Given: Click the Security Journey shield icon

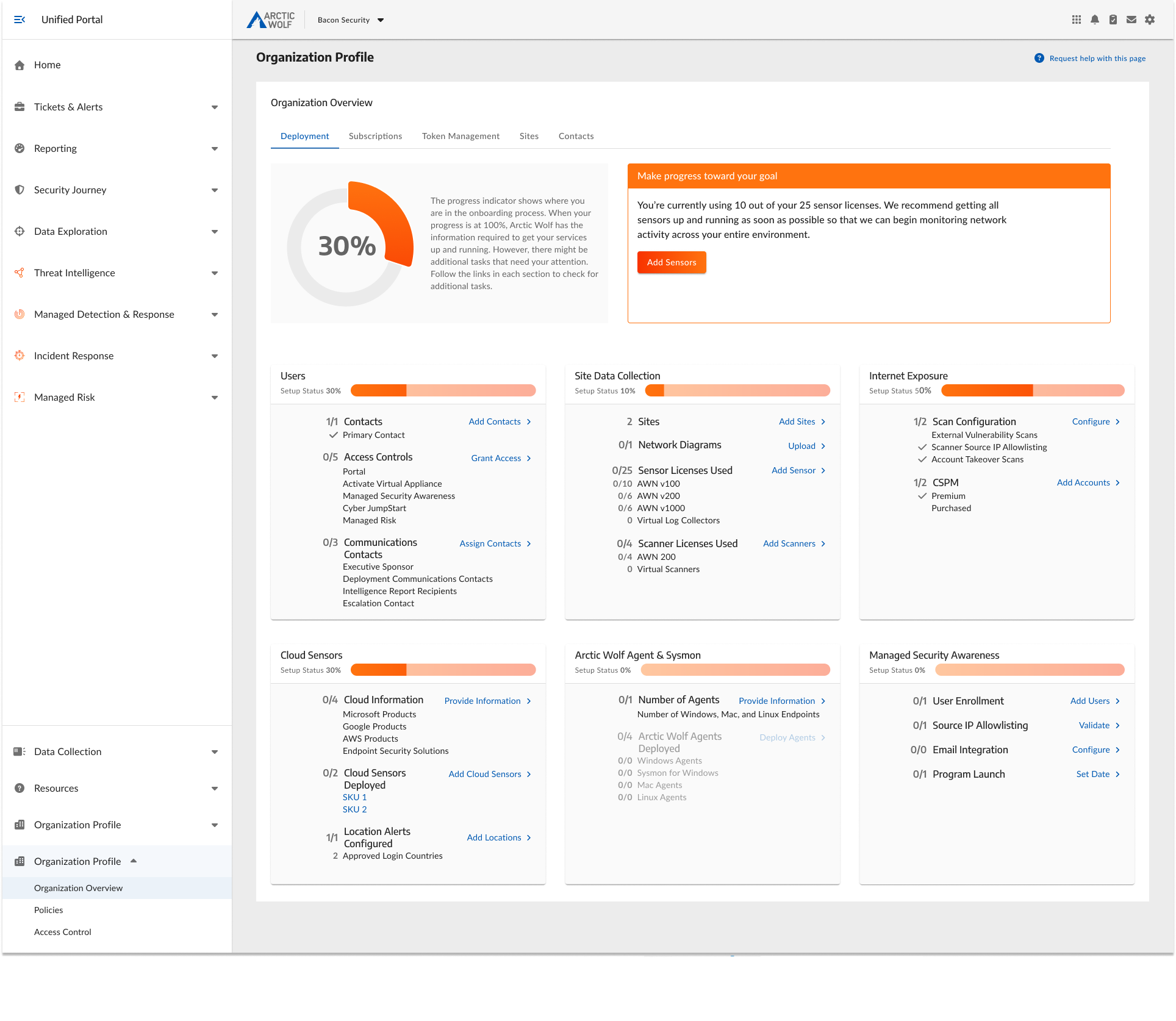Looking at the screenshot, I should pos(20,190).
